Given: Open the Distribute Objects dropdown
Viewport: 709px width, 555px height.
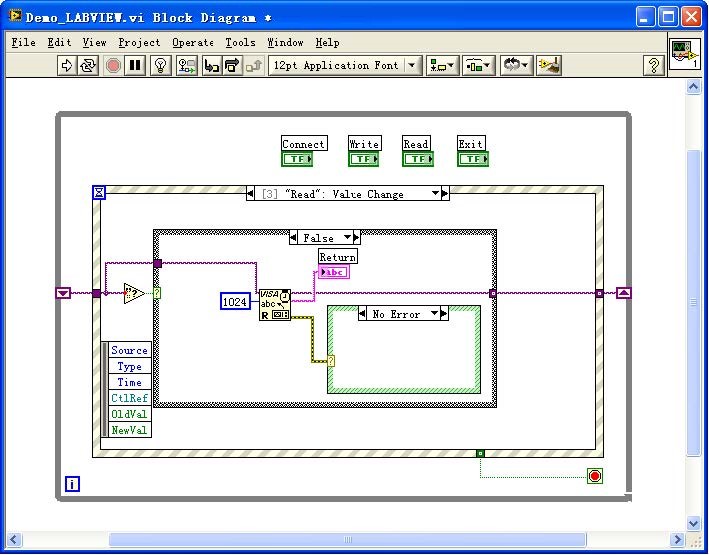Looking at the screenshot, I should click(x=478, y=66).
